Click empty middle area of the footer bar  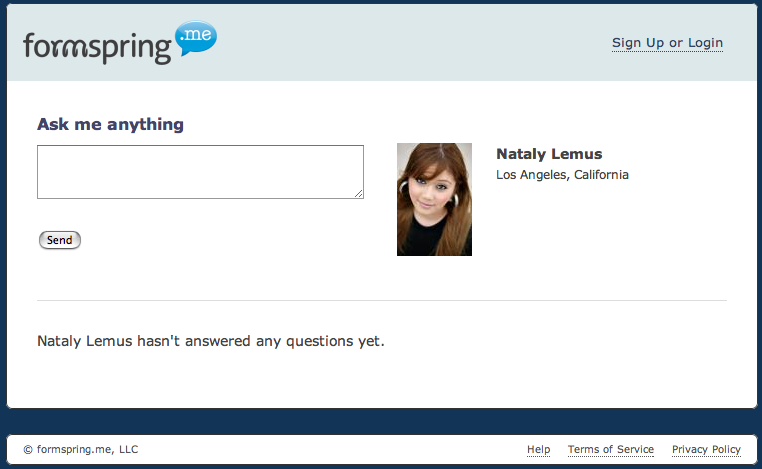coord(330,450)
